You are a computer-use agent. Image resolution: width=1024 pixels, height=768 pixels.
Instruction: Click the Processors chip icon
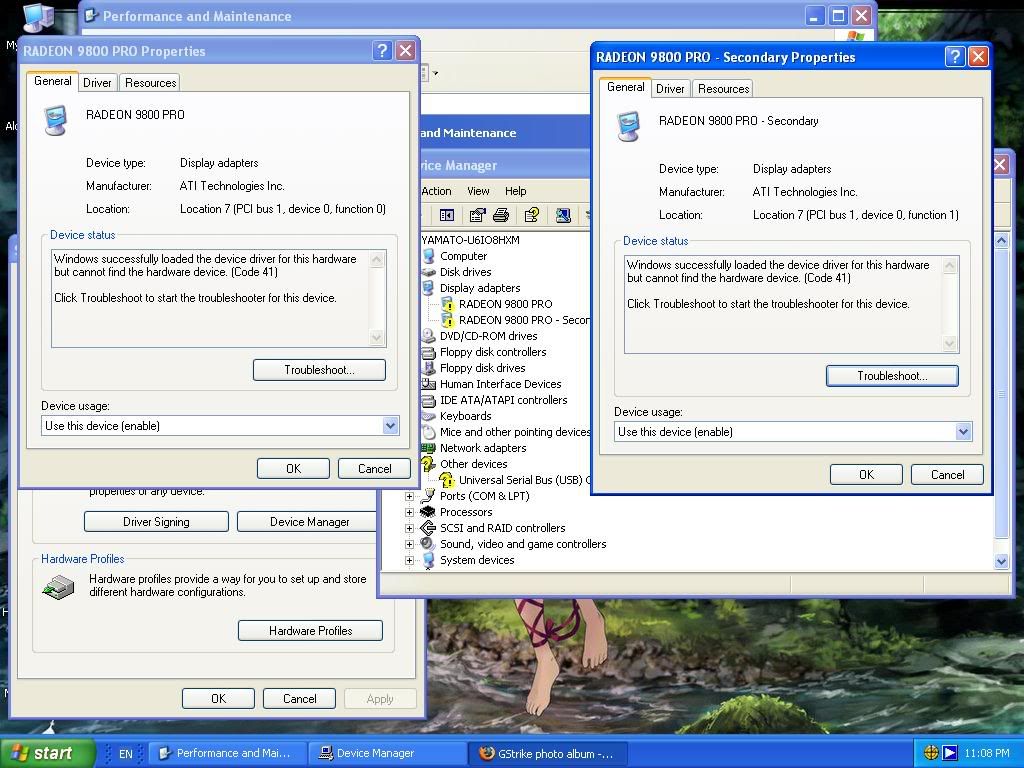pos(428,512)
